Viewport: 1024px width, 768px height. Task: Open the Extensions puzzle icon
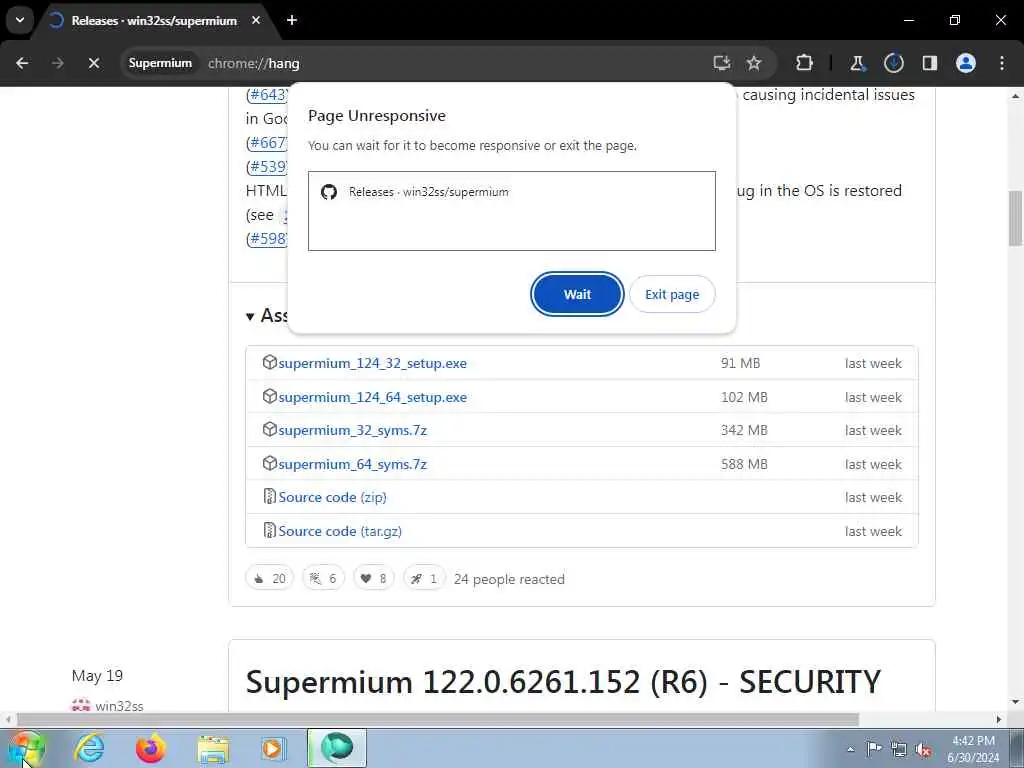(x=804, y=63)
